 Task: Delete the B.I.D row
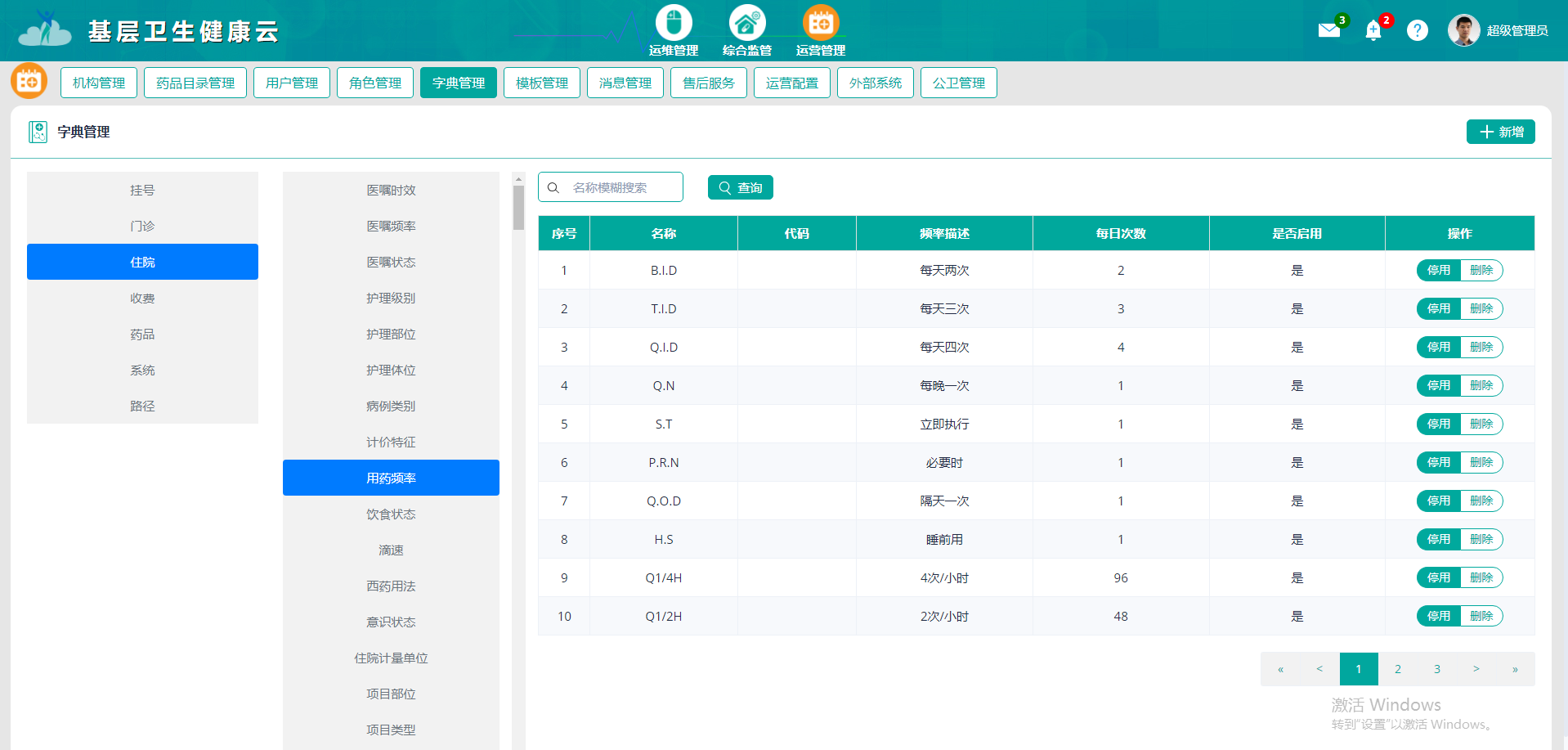(1481, 270)
